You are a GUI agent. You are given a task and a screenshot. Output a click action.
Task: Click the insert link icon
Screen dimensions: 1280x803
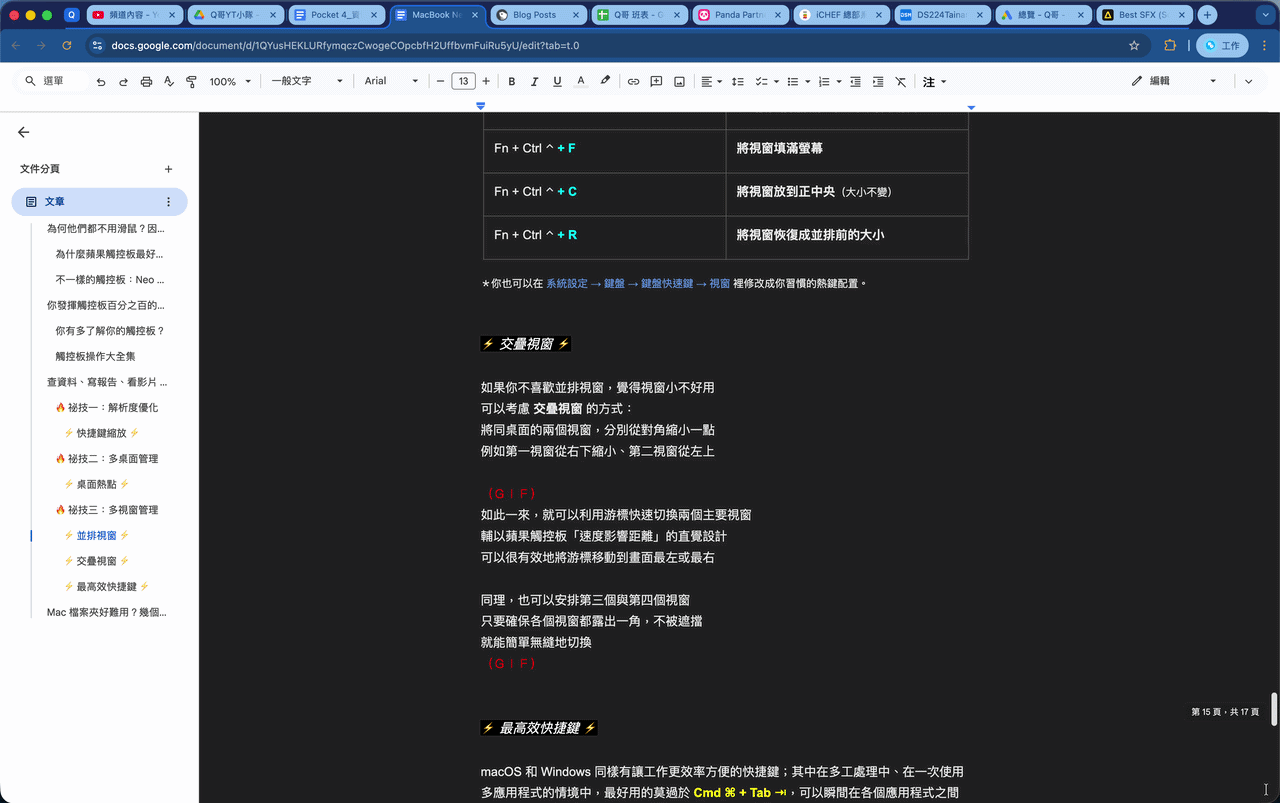tap(633, 81)
